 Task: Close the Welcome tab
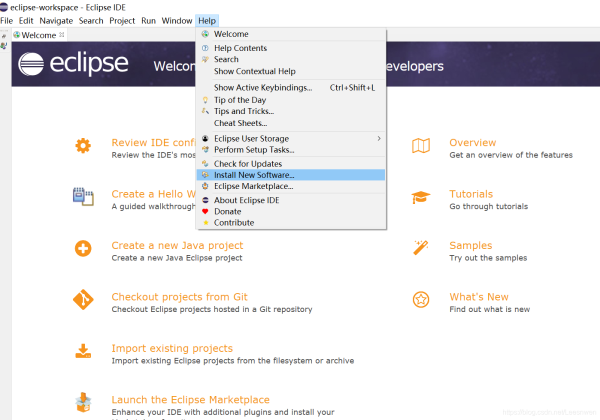click(62, 34)
